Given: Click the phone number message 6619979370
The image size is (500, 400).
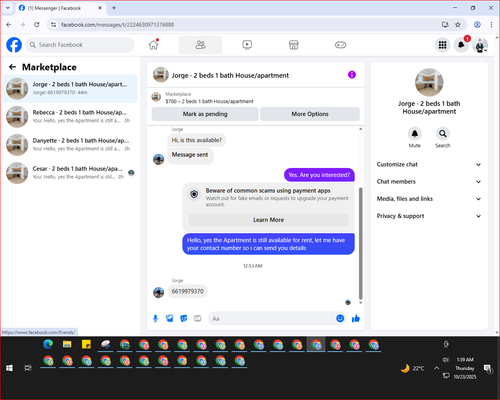Looking at the screenshot, I should (187, 291).
